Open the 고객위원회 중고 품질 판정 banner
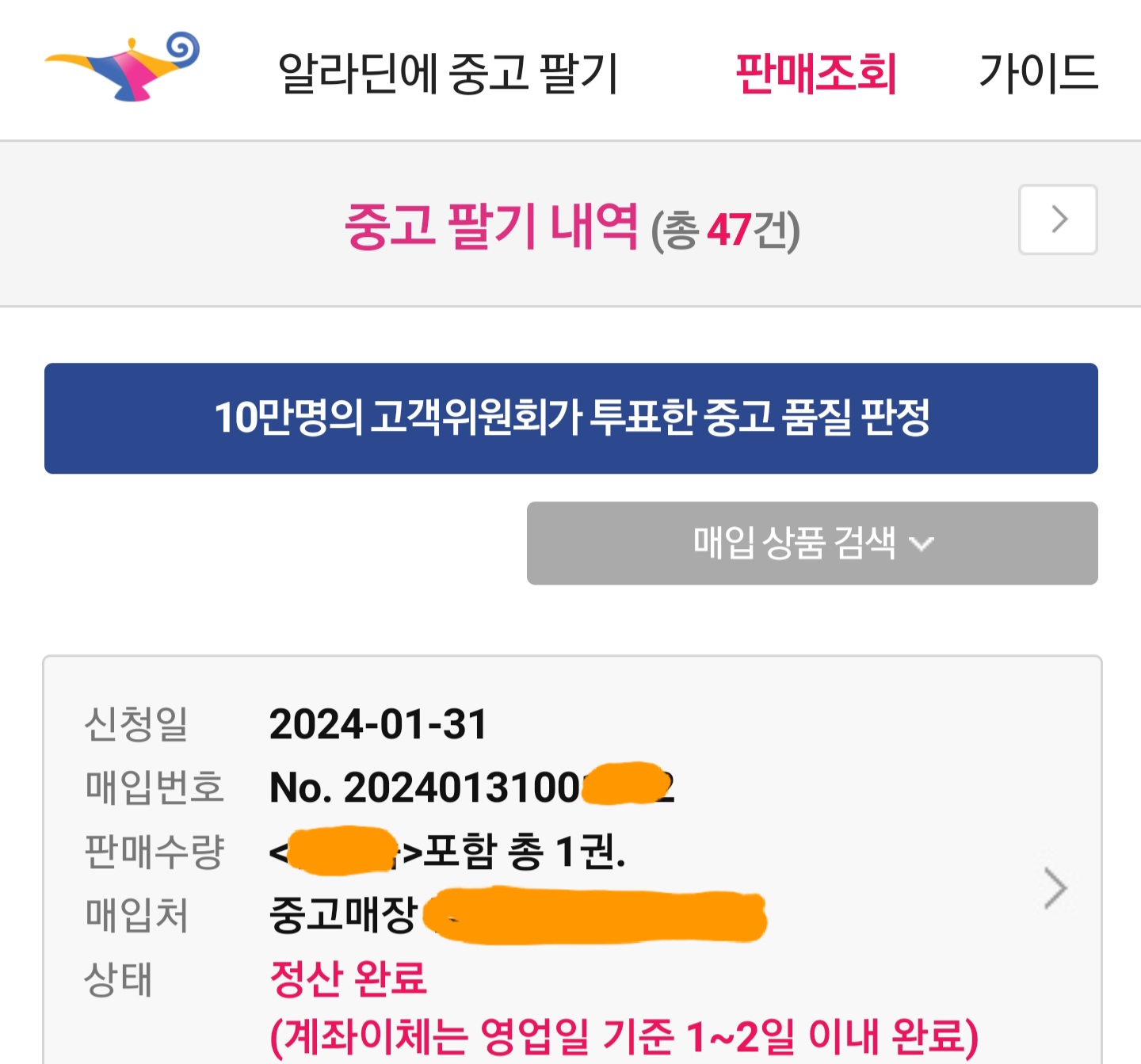This screenshot has width=1141, height=1064. pos(571,418)
